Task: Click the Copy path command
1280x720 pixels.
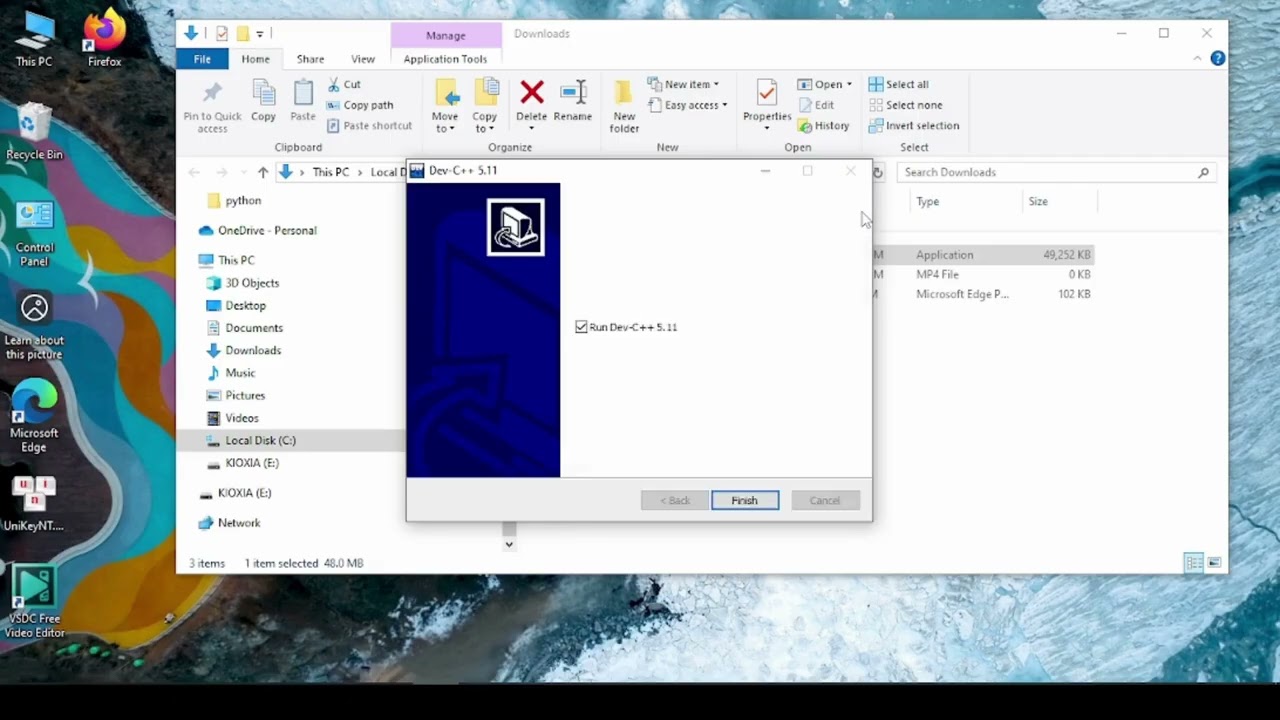Action: point(360,105)
